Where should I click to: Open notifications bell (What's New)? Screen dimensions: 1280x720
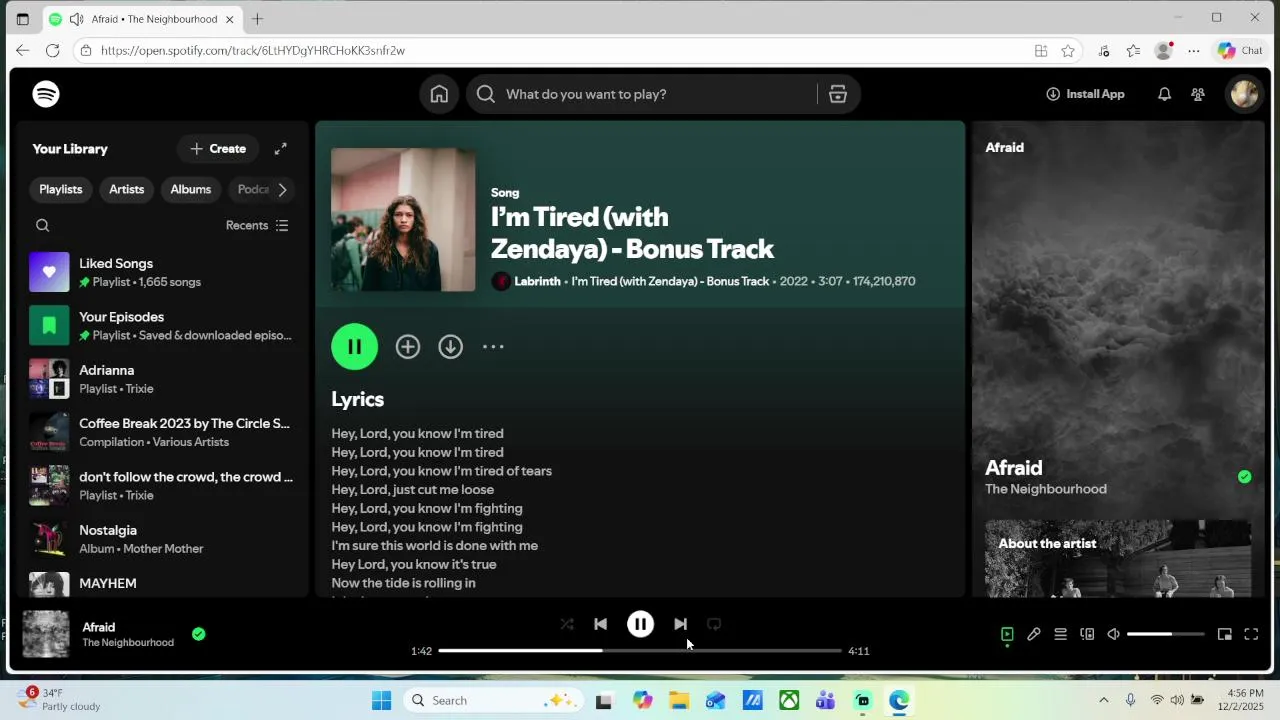[x=1164, y=94]
